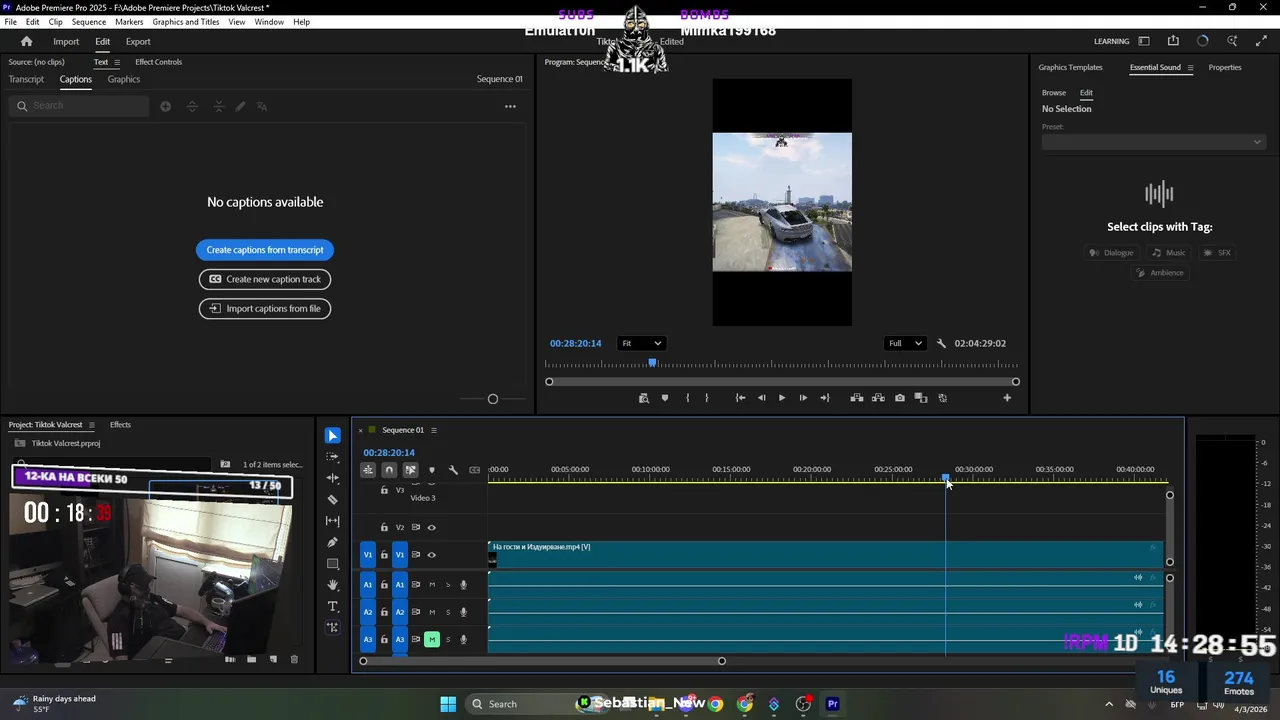Enable voice-over record on track A2
This screenshot has width=1280, height=720.
[x=463, y=612]
